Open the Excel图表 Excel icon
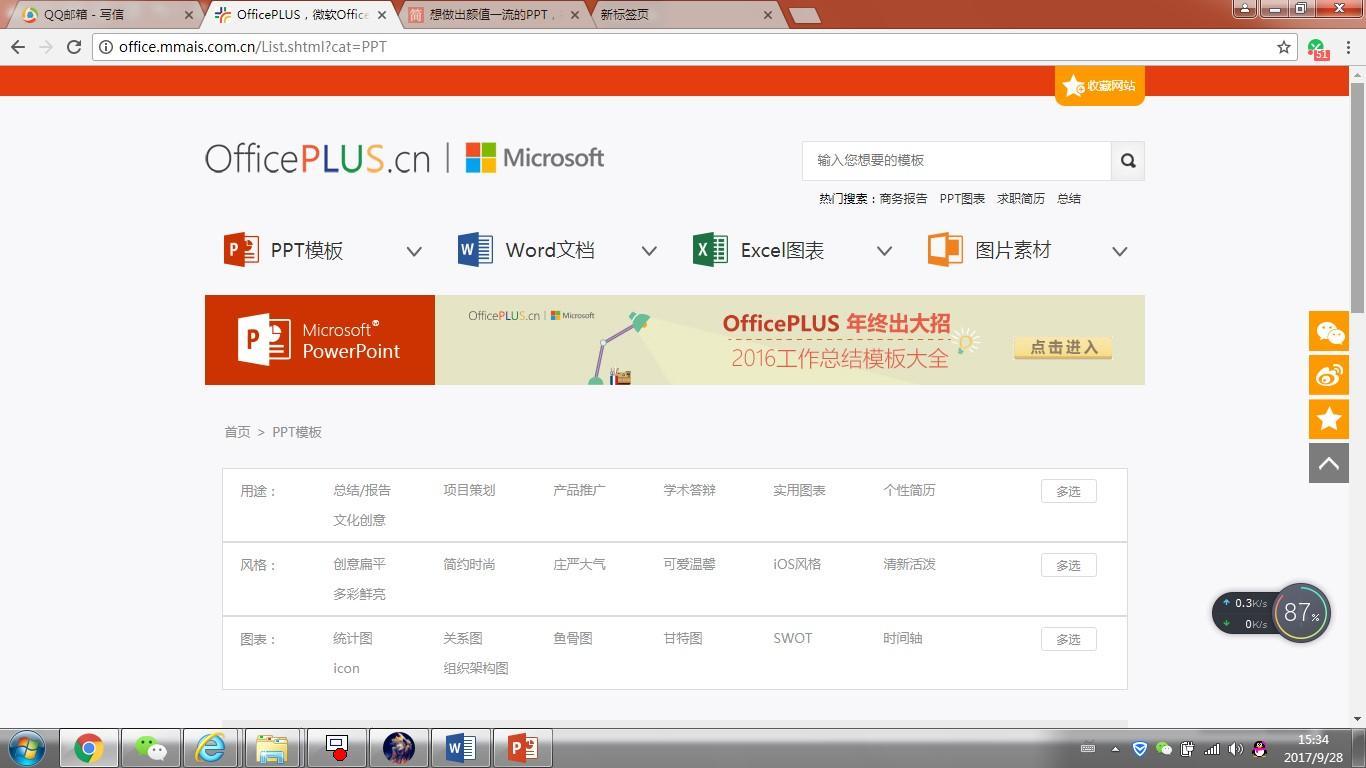The width and height of the screenshot is (1366, 768). click(x=710, y=250)
